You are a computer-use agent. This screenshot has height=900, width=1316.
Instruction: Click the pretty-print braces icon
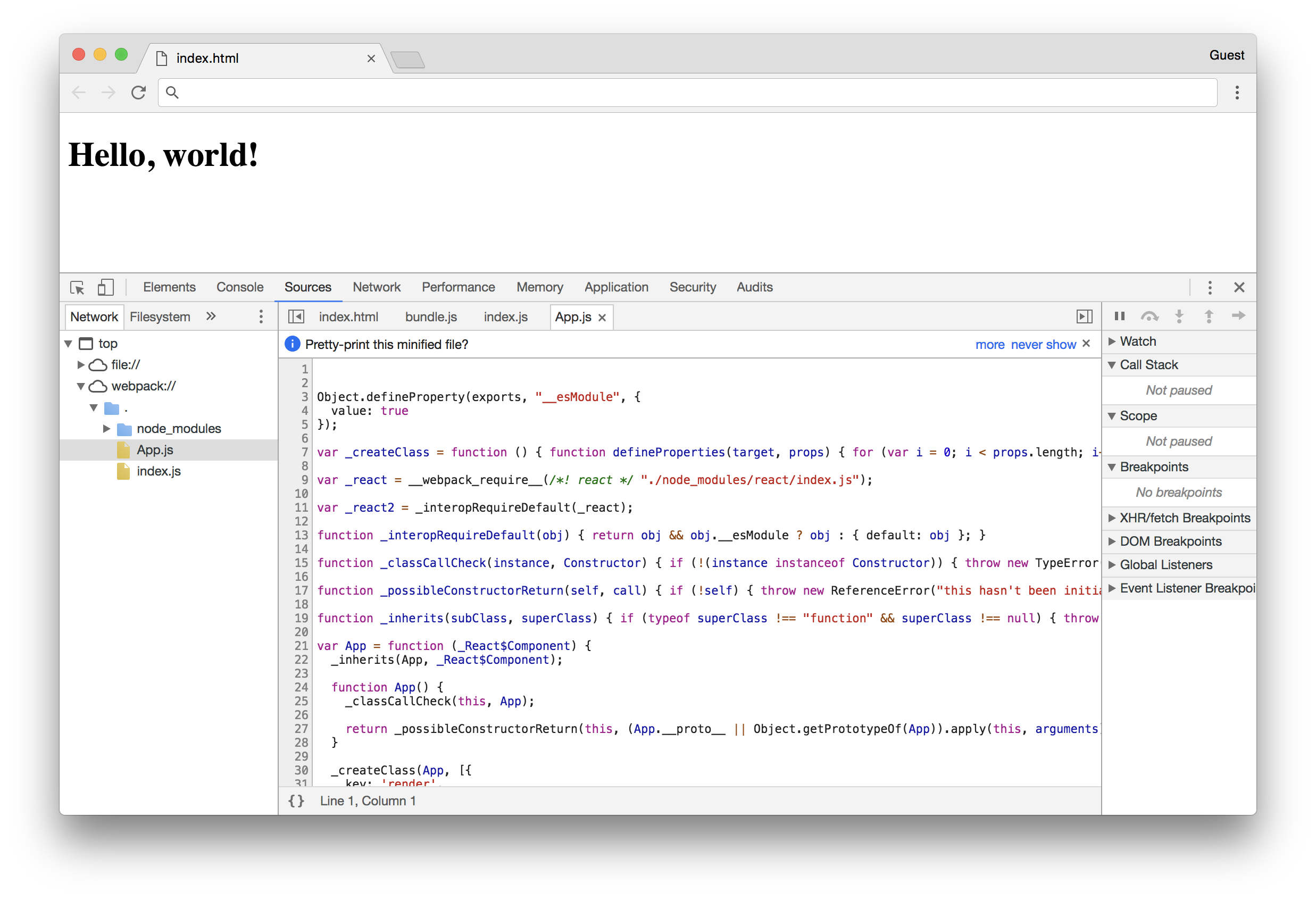coord(296,801)
